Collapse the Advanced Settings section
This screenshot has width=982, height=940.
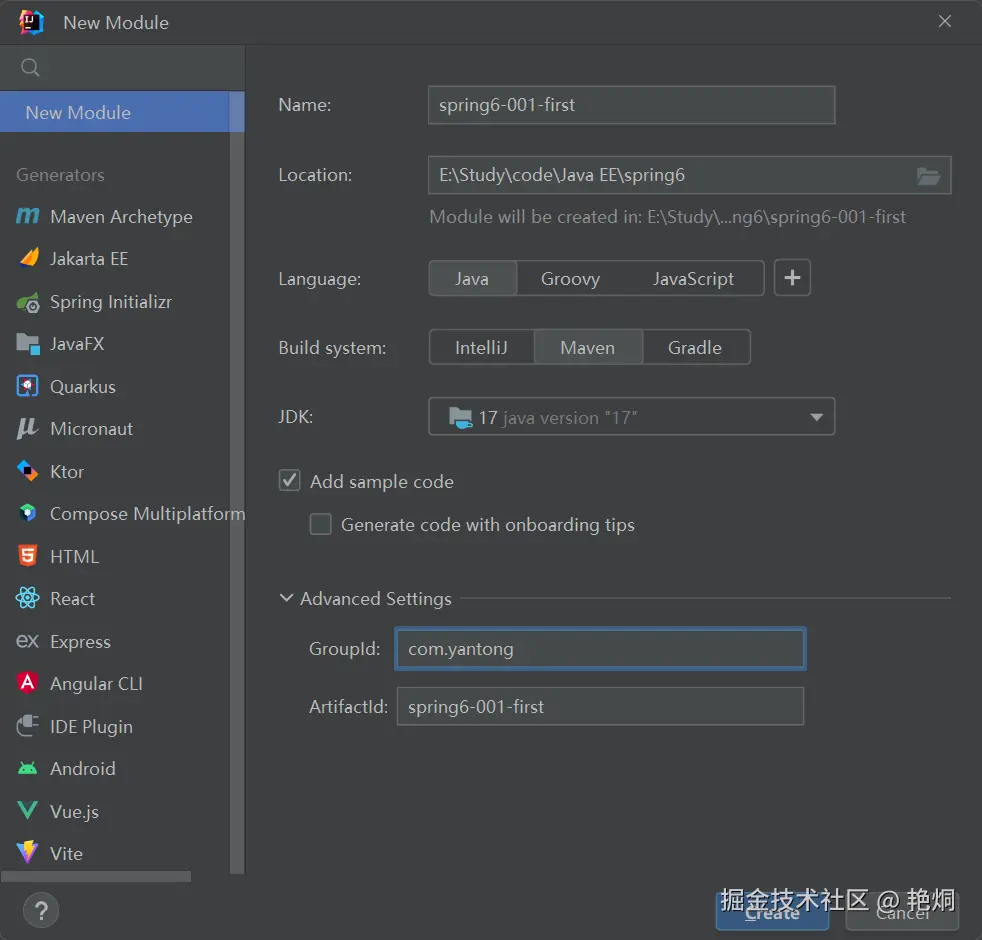point(286,598)
